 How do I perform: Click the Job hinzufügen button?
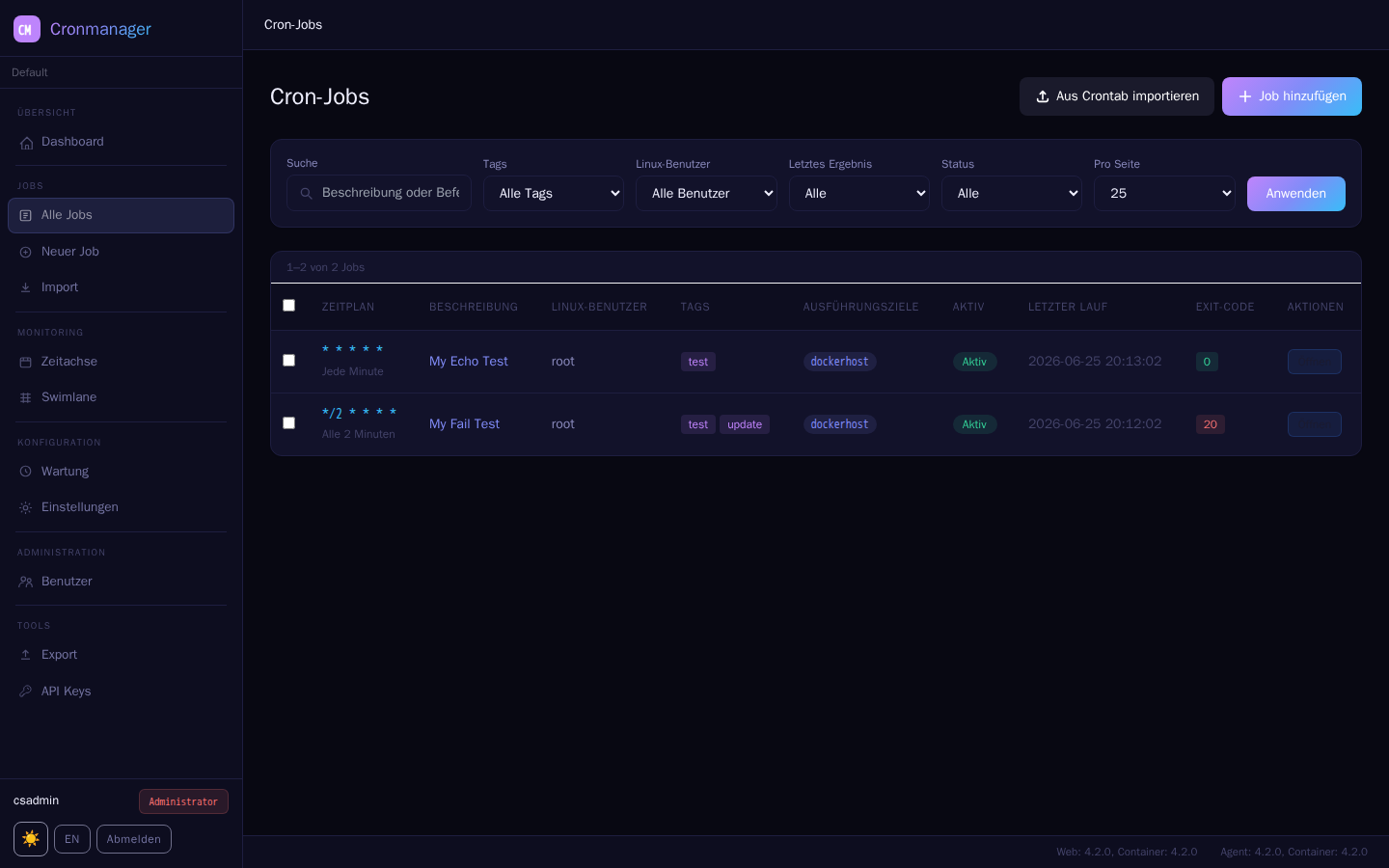(1292, 96)
